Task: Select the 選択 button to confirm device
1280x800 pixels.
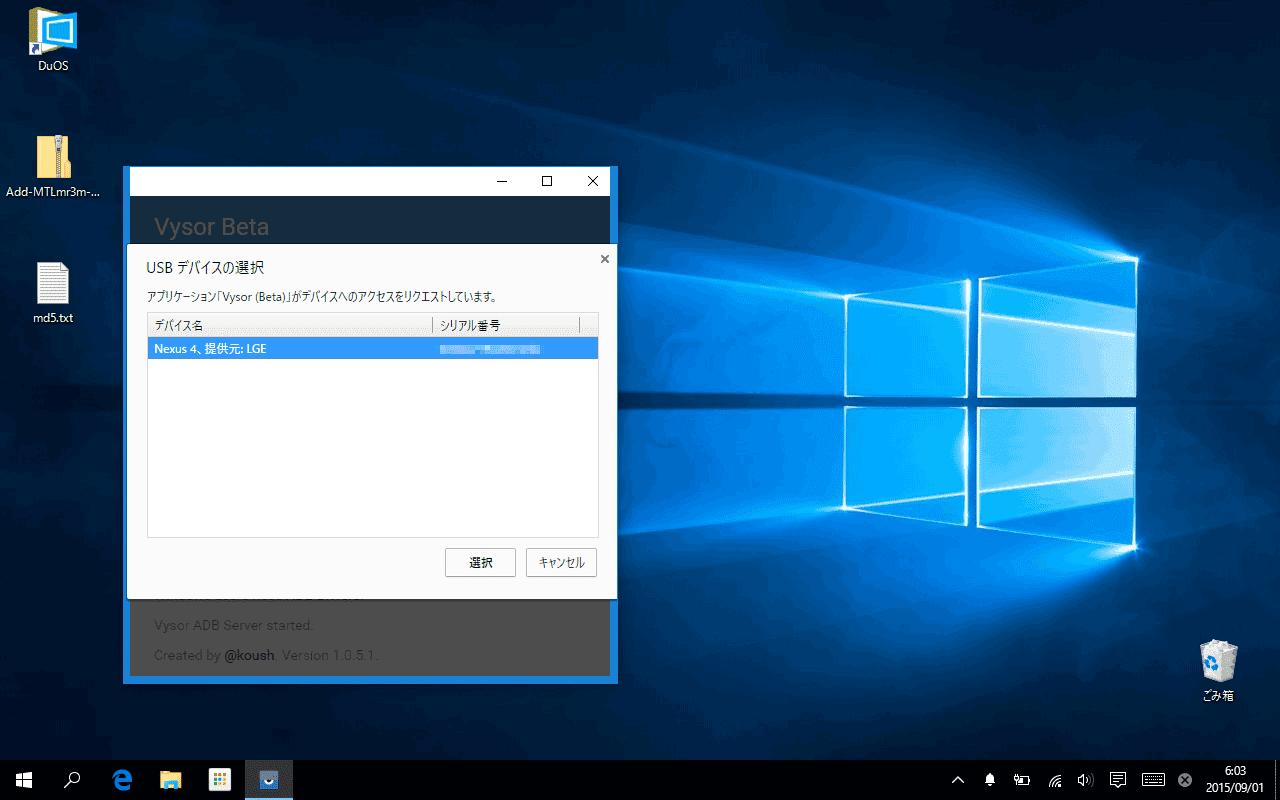Action: tap(480, 562)
